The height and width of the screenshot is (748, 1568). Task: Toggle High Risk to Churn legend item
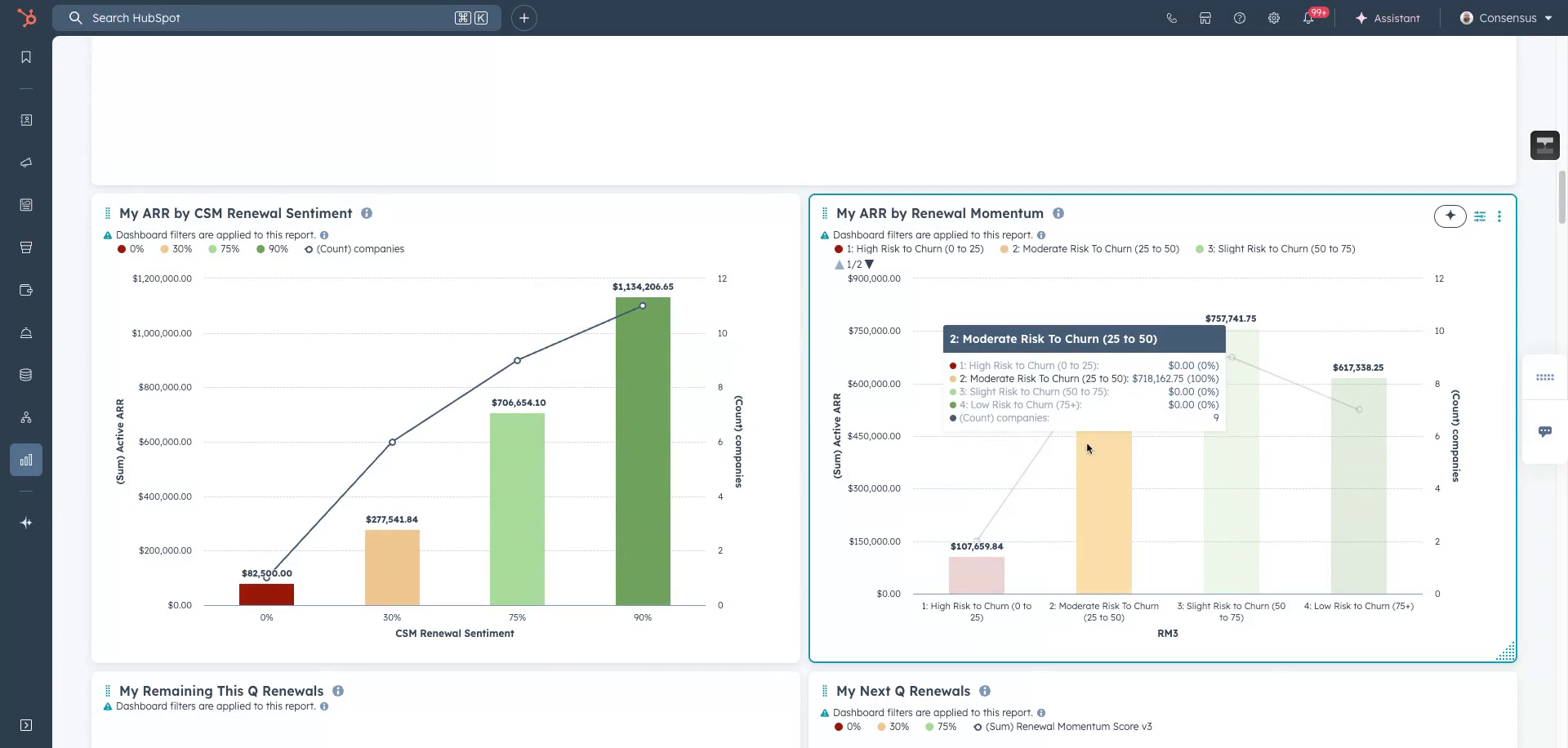point(909,249)
